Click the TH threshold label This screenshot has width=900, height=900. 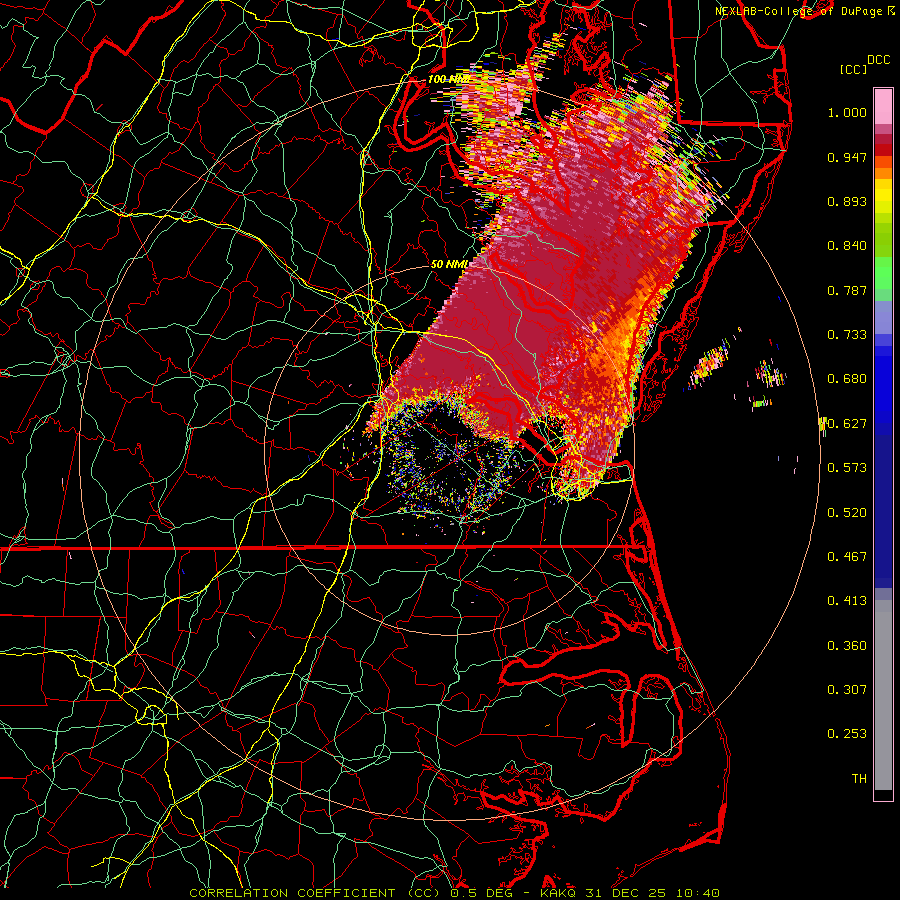tap(859, 779)
